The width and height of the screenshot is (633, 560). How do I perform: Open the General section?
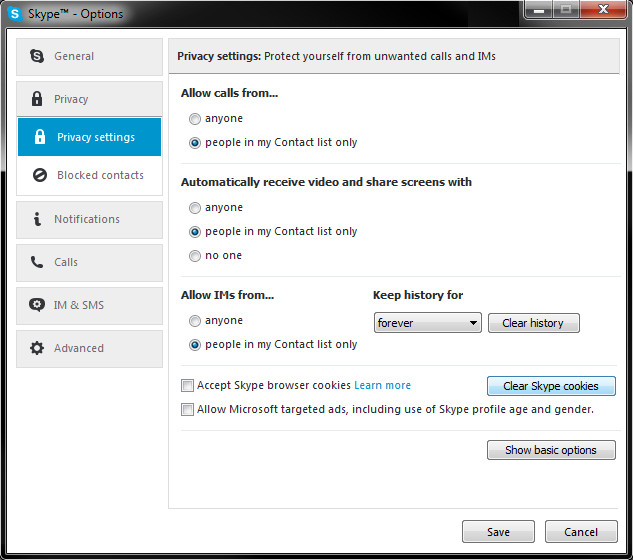89,57
